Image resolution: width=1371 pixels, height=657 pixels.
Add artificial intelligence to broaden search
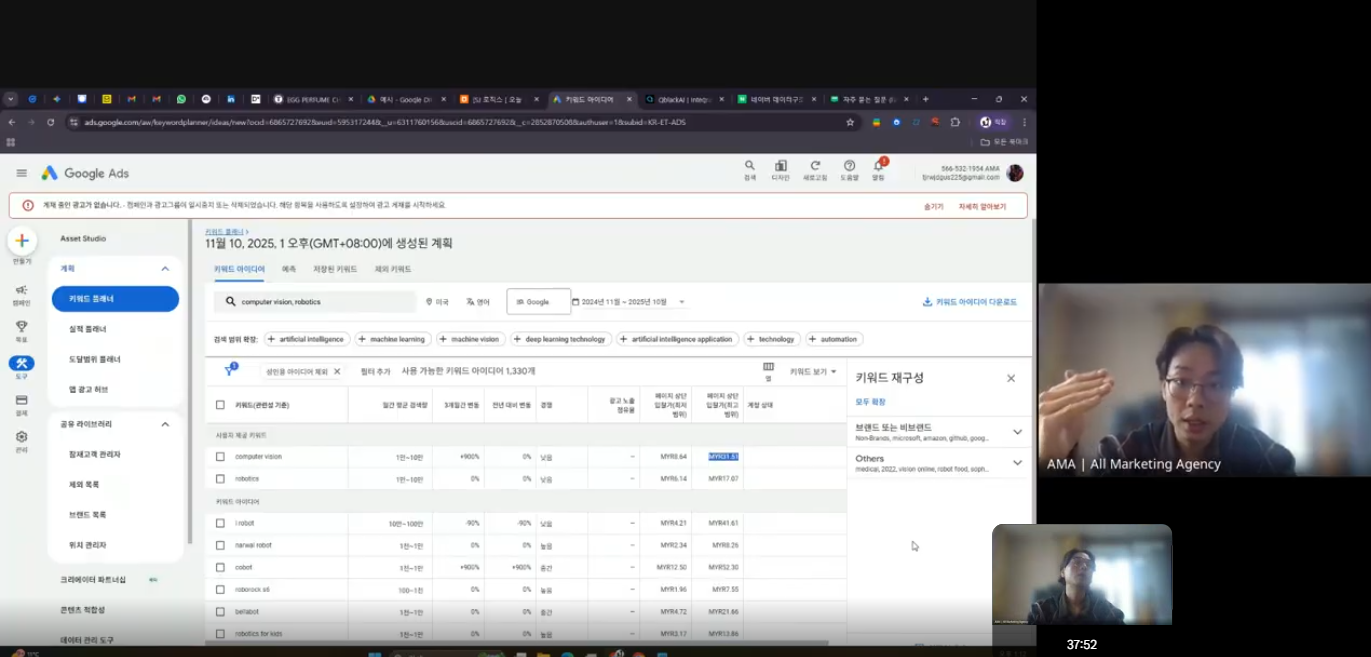(306, 339)
